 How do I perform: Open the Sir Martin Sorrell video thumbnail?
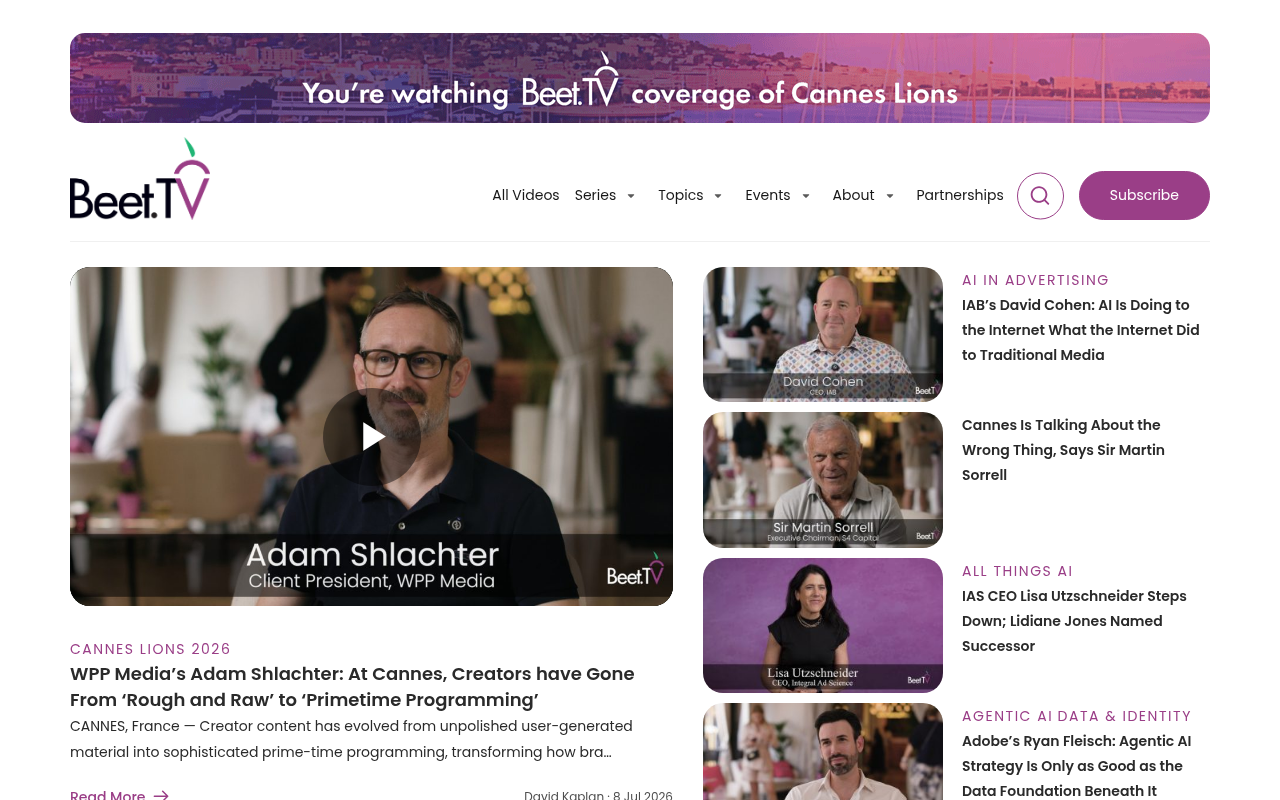point(823,480)
